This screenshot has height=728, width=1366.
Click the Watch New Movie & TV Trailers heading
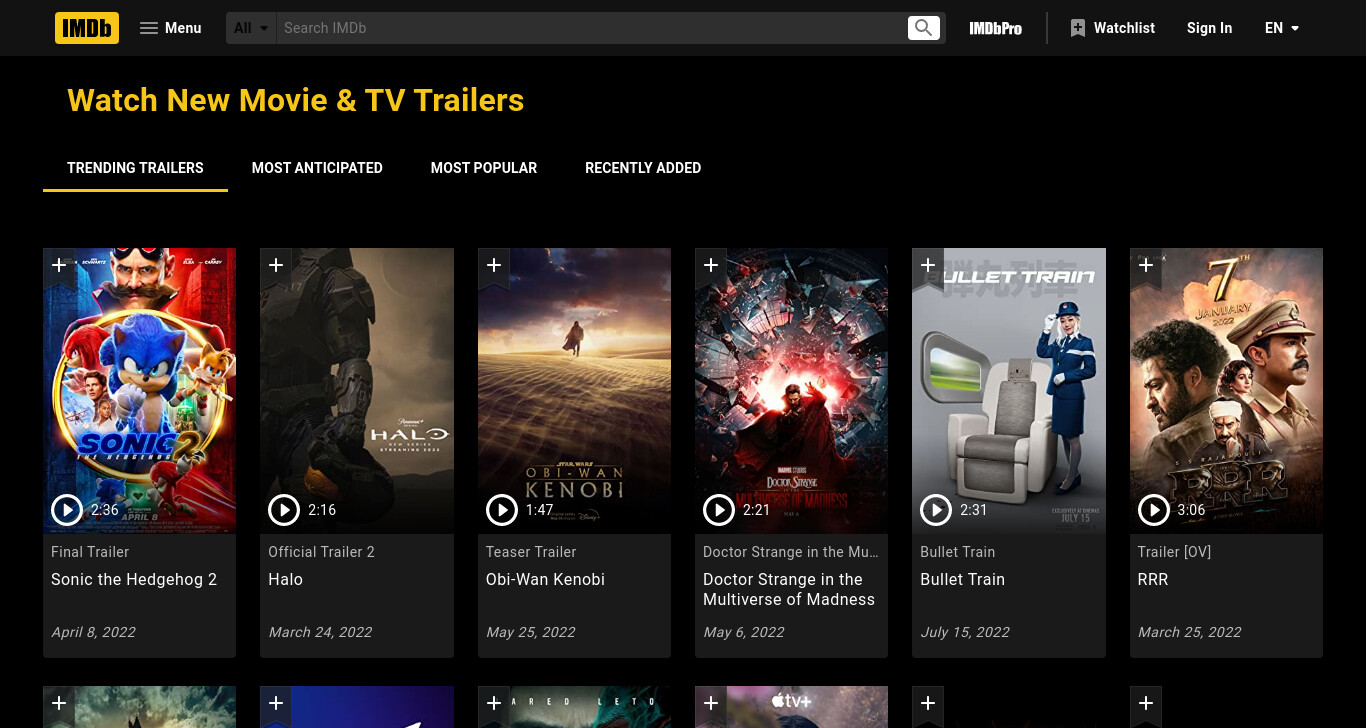[x=295, y=100]
